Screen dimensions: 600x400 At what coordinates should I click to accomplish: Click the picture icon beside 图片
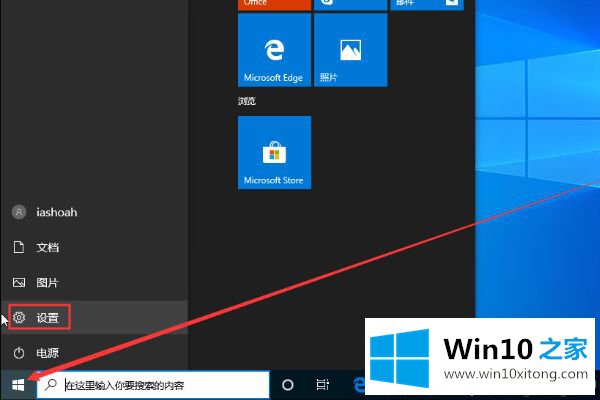point(19,282)
